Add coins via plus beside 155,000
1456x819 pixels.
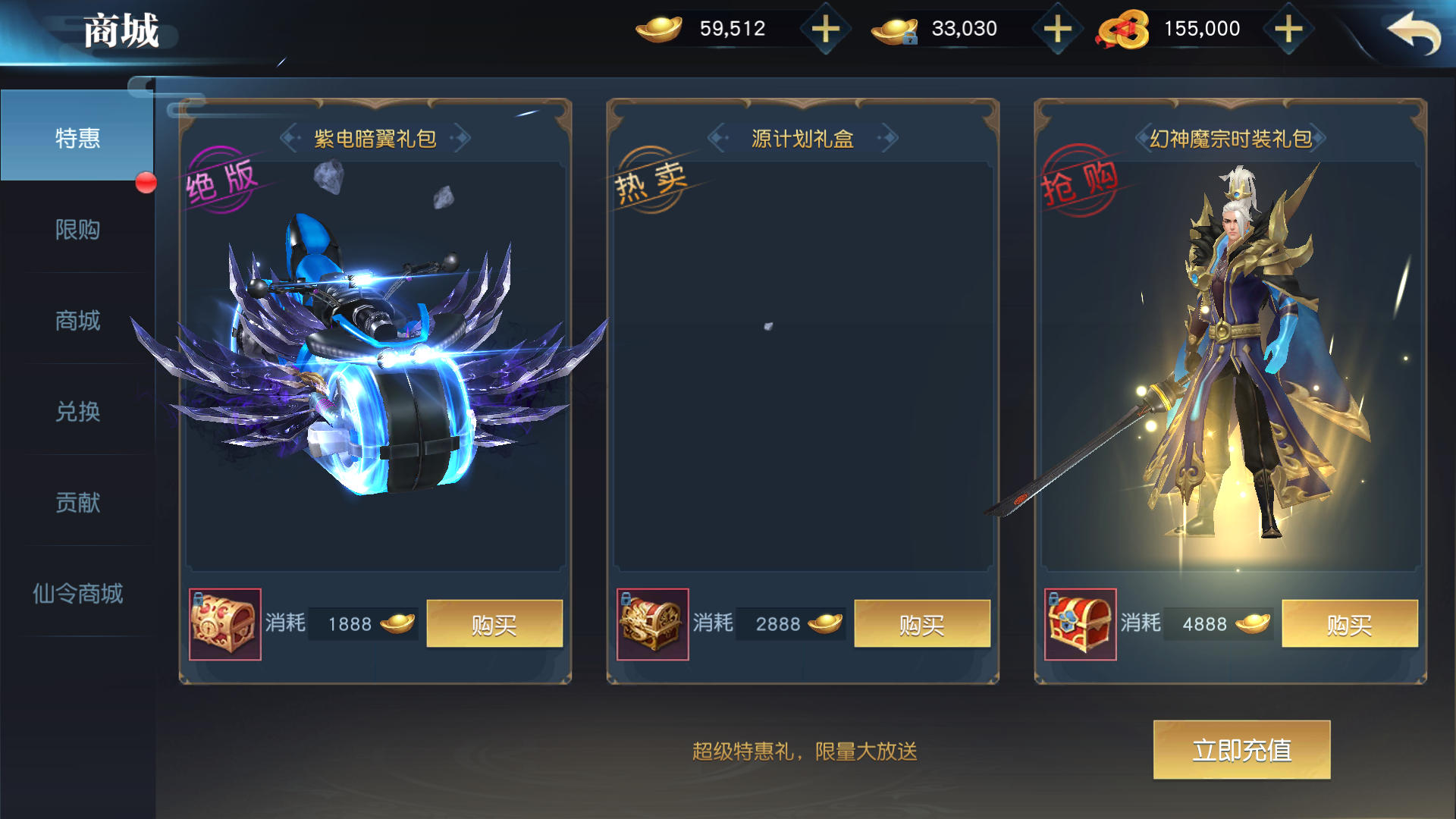pos(1288,30)
